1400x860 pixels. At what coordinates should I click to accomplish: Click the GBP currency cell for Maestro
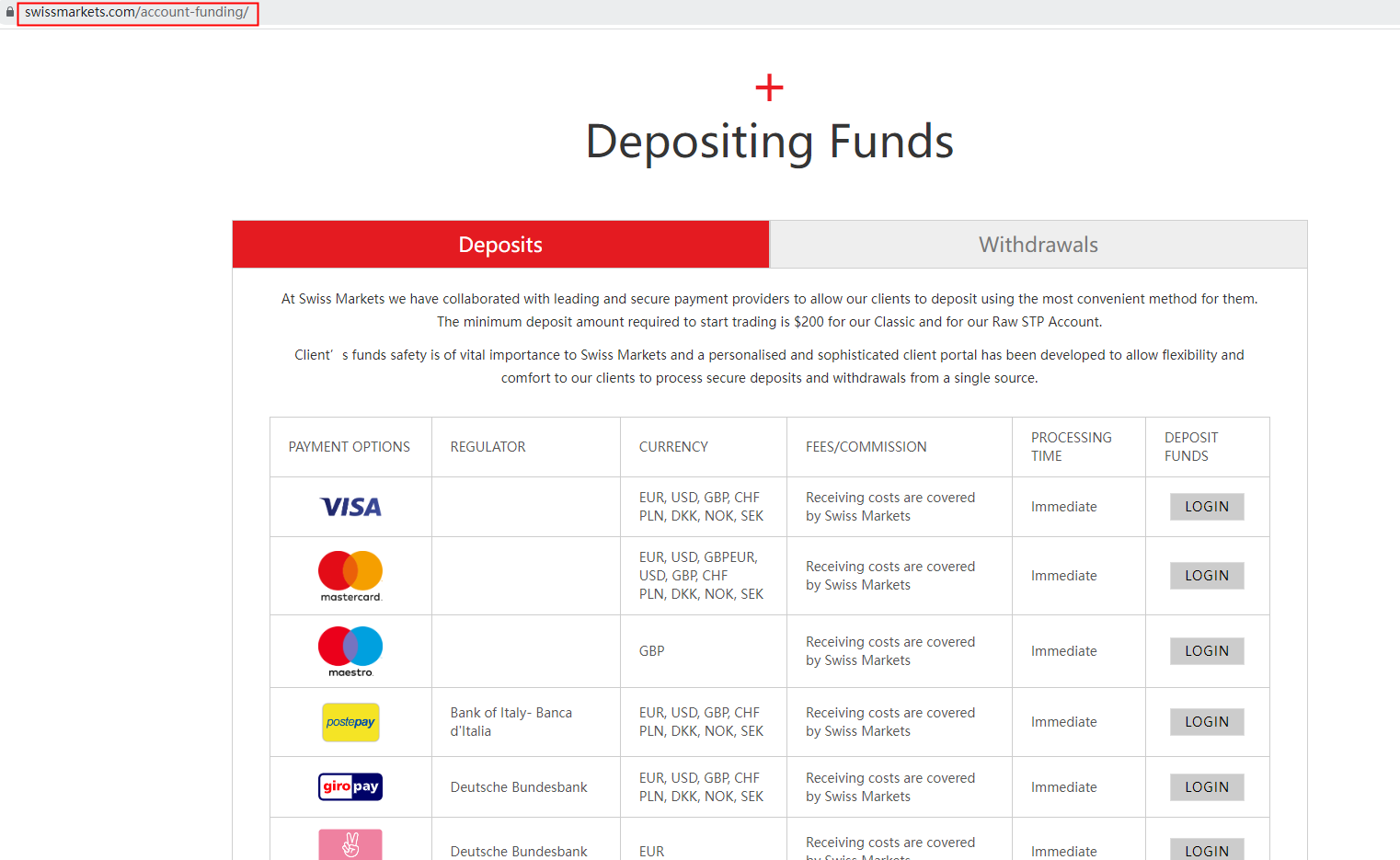click(x=651, y=651)
